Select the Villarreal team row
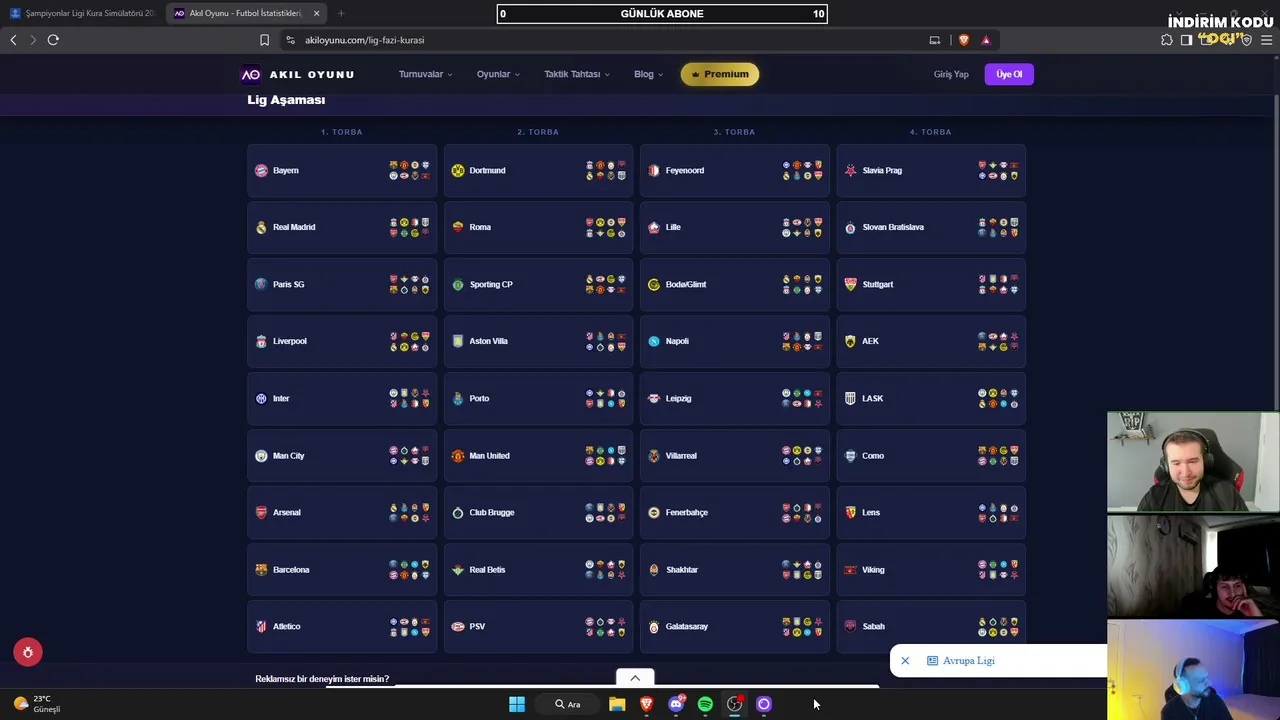1280x720 pixels. coord(735,456)
